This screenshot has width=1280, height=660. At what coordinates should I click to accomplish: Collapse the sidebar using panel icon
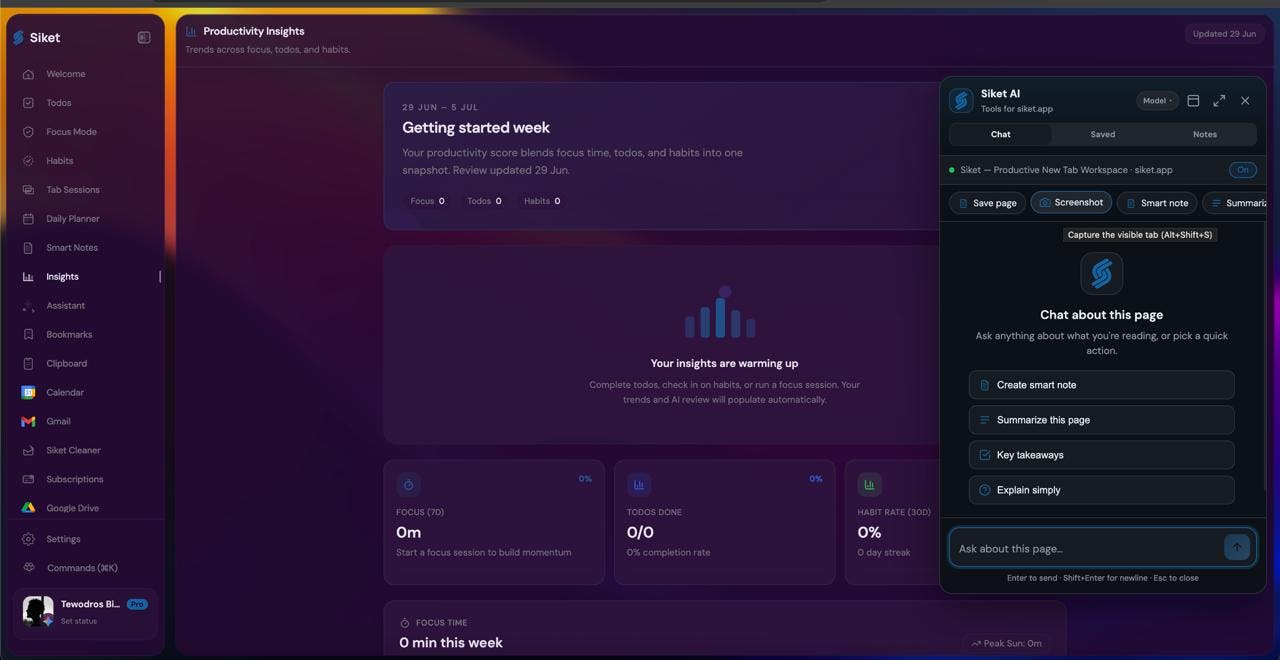(x=144, y=37)
